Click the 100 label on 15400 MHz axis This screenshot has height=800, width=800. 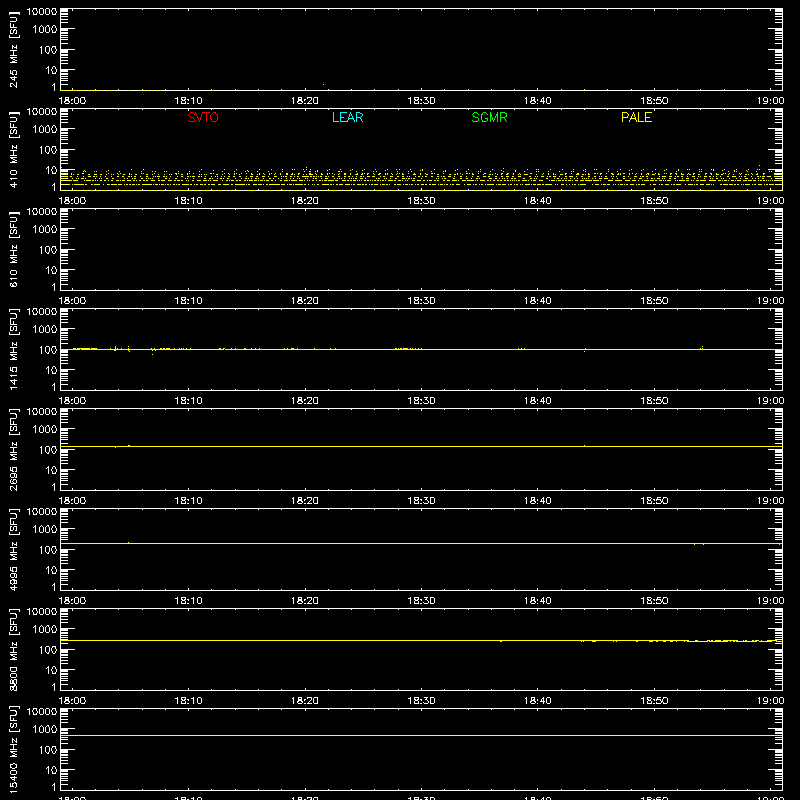pos(48,749)
